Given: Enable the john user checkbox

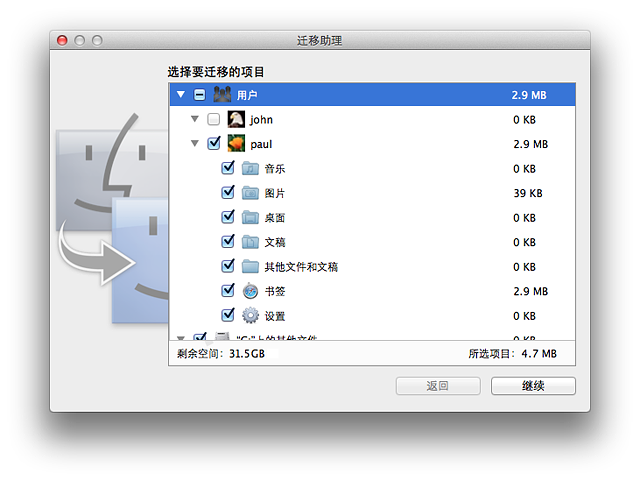Looking at the screenshot, I should (x=213, y=119).
